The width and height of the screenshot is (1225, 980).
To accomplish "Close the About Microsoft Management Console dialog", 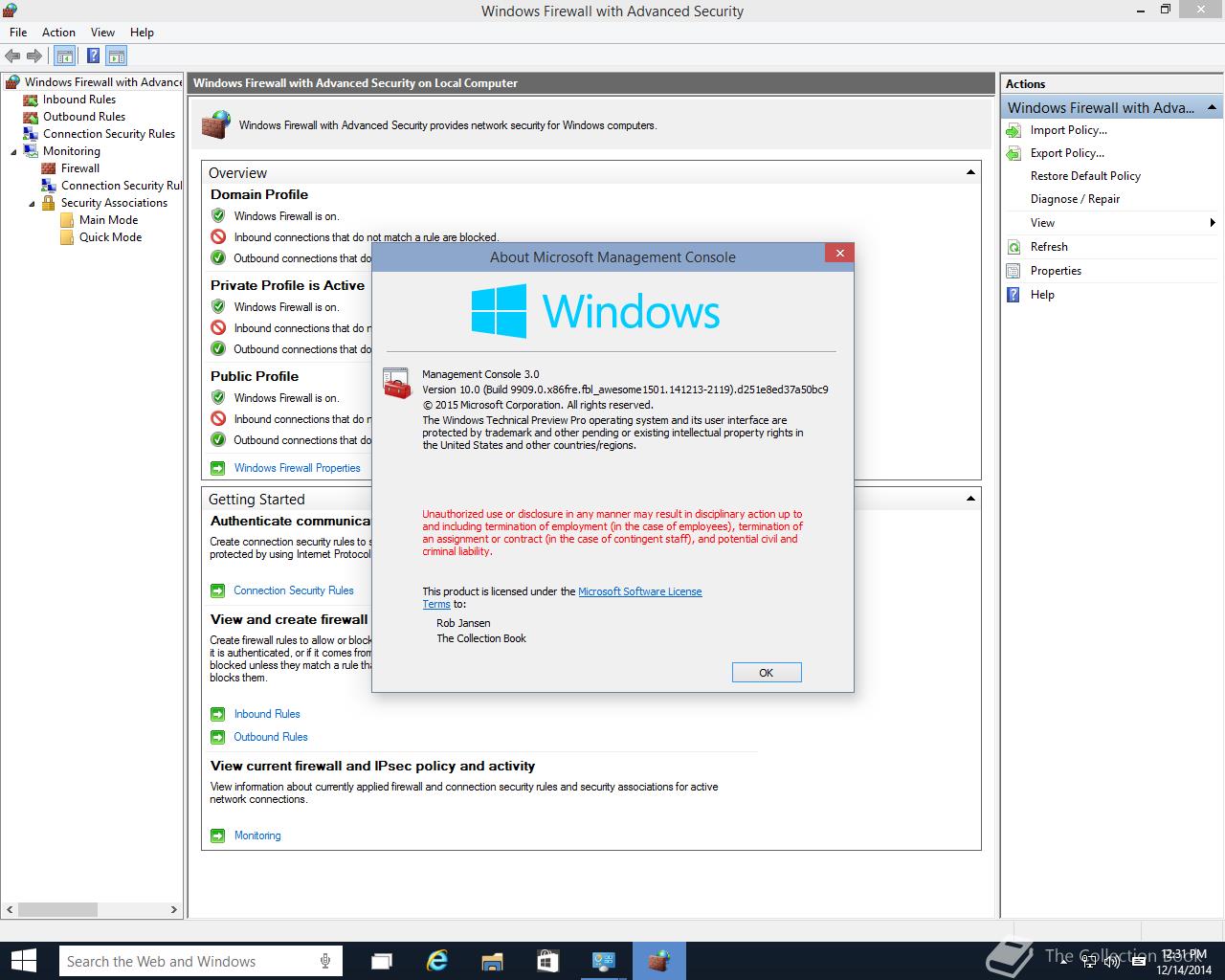I will (839, 254).
